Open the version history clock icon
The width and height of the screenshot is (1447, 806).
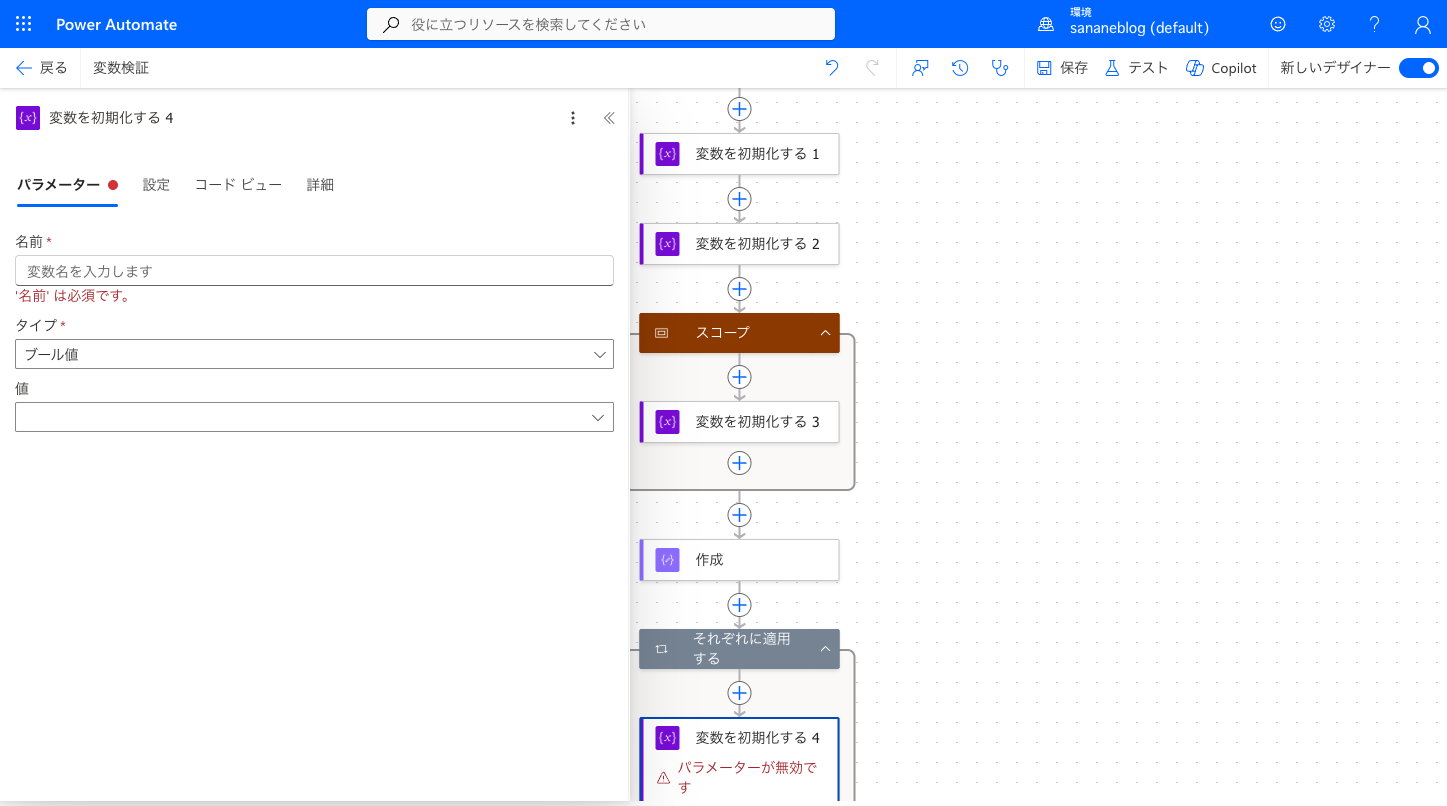(960, 68)
